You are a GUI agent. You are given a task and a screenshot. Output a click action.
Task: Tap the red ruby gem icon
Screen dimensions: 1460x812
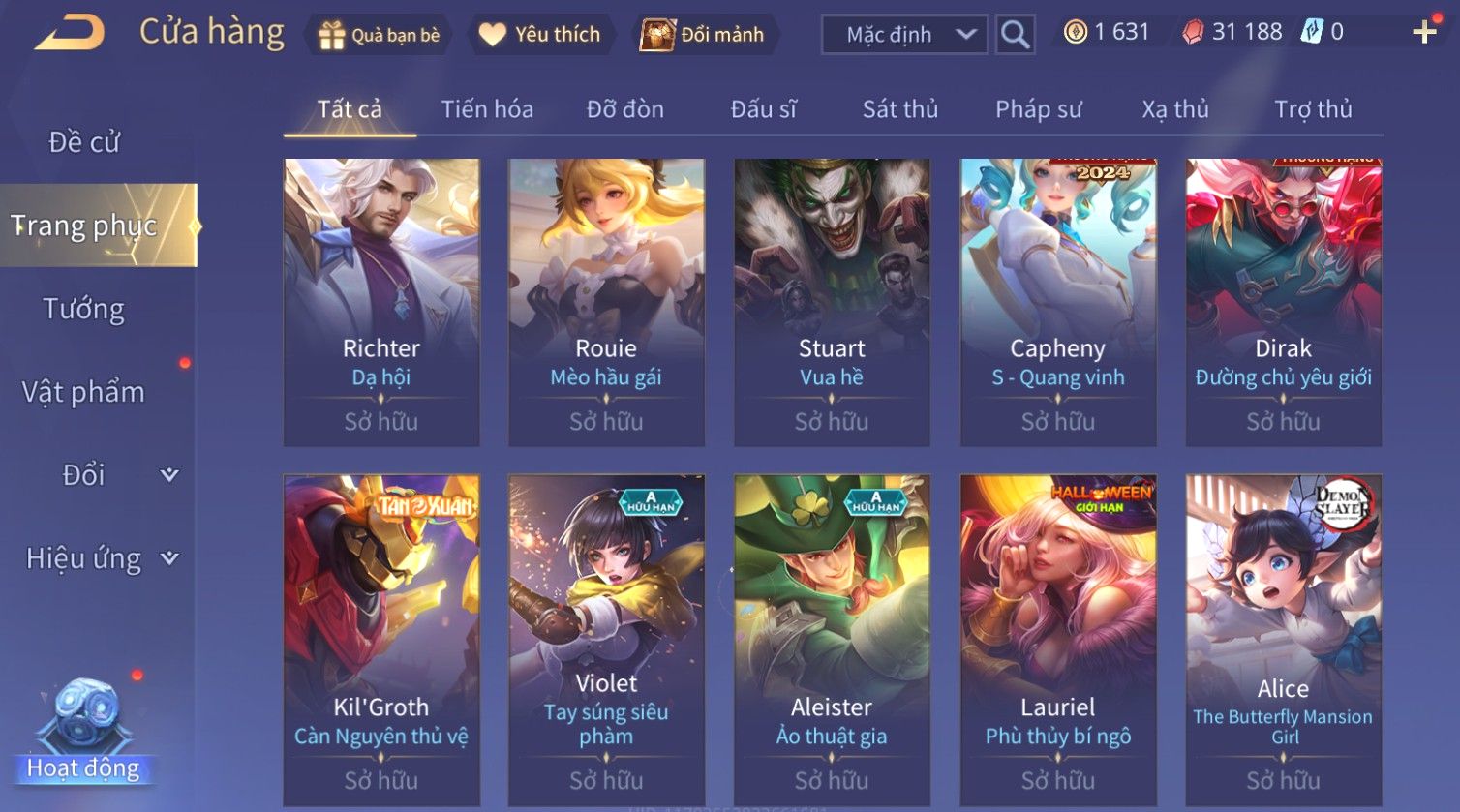[x=1193, y=33]
